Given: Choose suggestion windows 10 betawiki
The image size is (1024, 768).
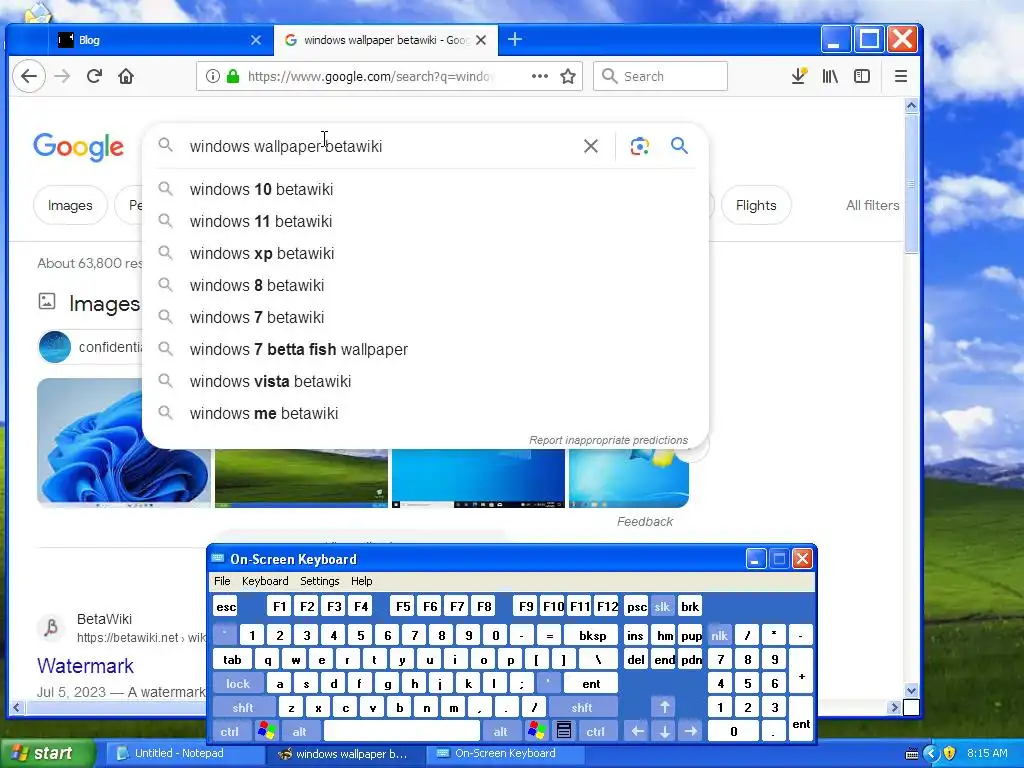Looking at the screenshot, I should pos(424,189).
